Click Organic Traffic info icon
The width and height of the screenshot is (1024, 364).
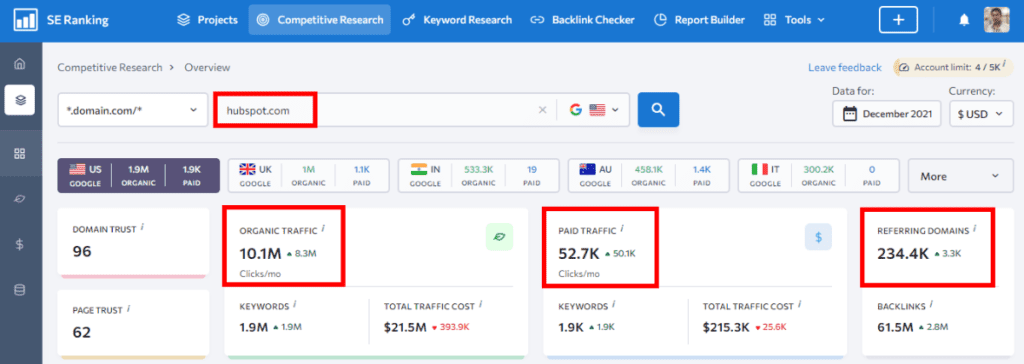(x=323, y=229)
